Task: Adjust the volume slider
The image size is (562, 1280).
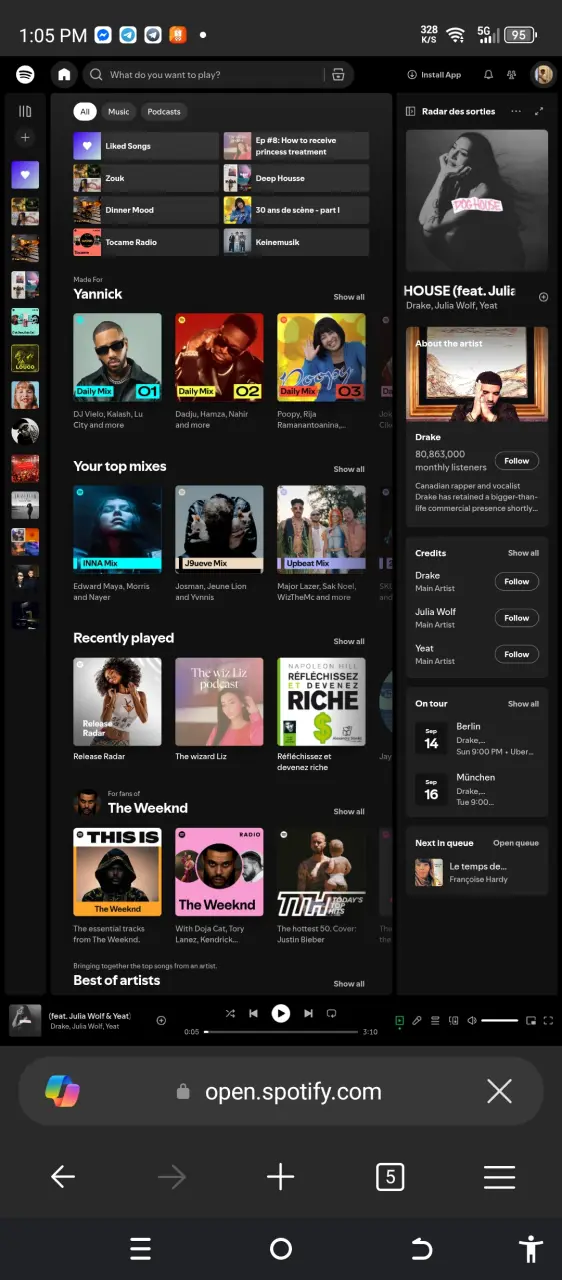Action: (x=500, y=1020)
